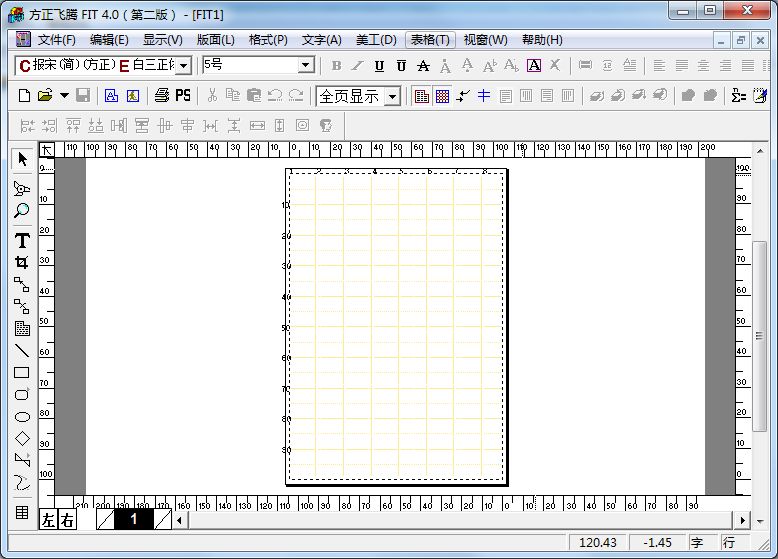The width and height of the screenshot is (778, 559).
Task: Toggle strikethrough text formatting
Action: pos(423,66)
